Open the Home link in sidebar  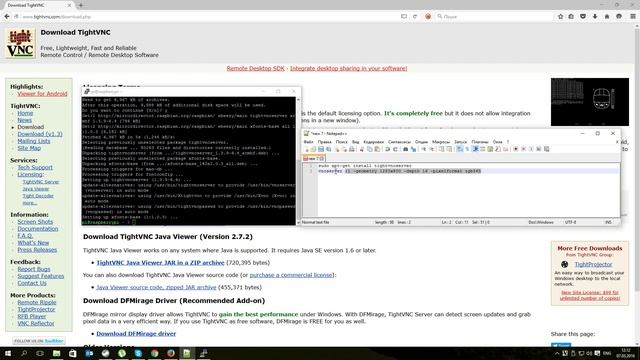25,113
